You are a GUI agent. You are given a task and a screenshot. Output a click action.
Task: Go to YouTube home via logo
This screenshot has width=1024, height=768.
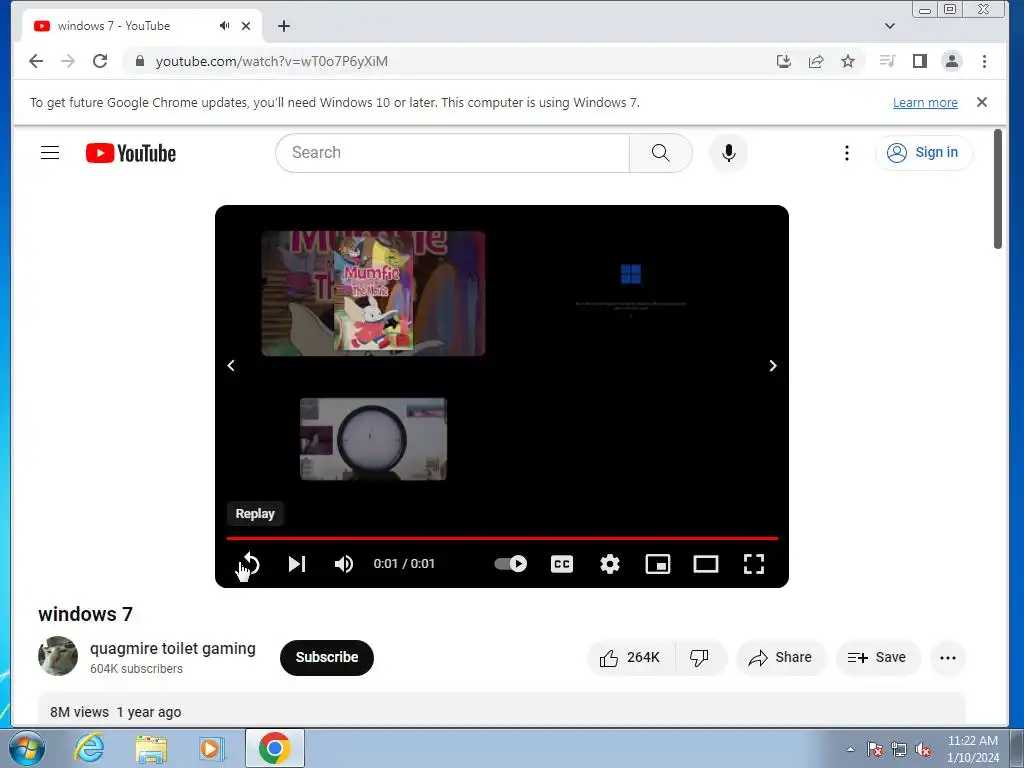click(131, 153)
